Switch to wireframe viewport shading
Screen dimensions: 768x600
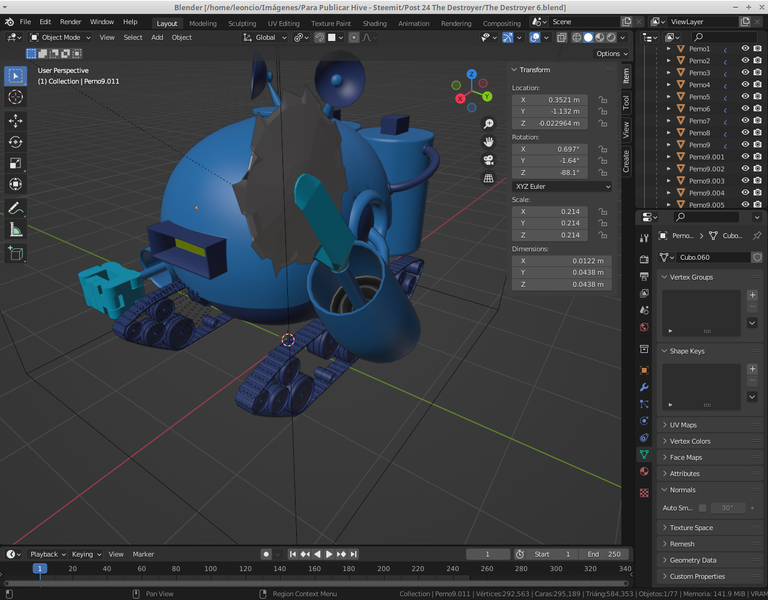pyautogui.click(x=577, y=37)
